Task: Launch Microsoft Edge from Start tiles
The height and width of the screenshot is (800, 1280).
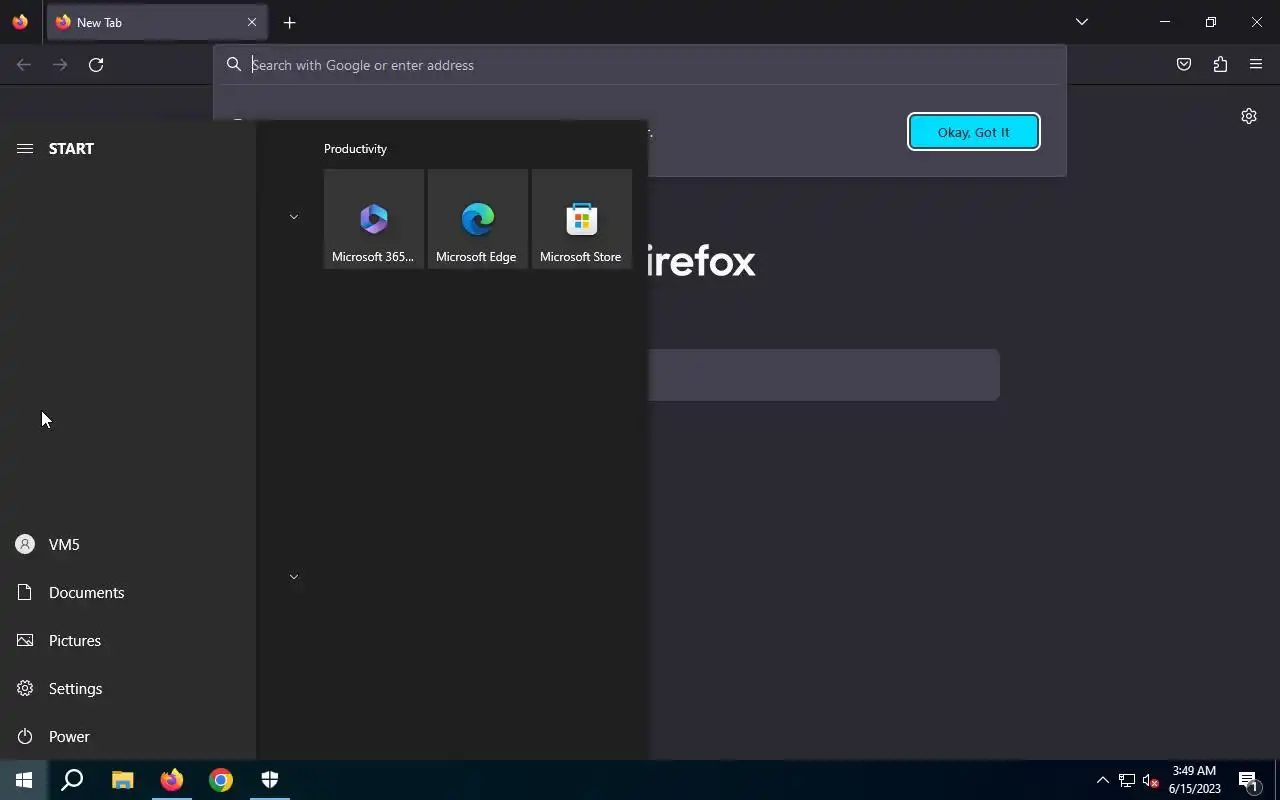Action: point(478,218)
